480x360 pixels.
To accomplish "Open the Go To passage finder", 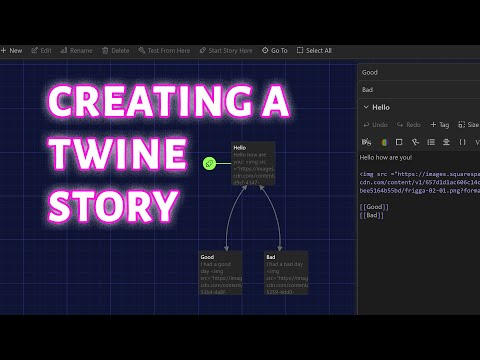I will coord(274,51).
